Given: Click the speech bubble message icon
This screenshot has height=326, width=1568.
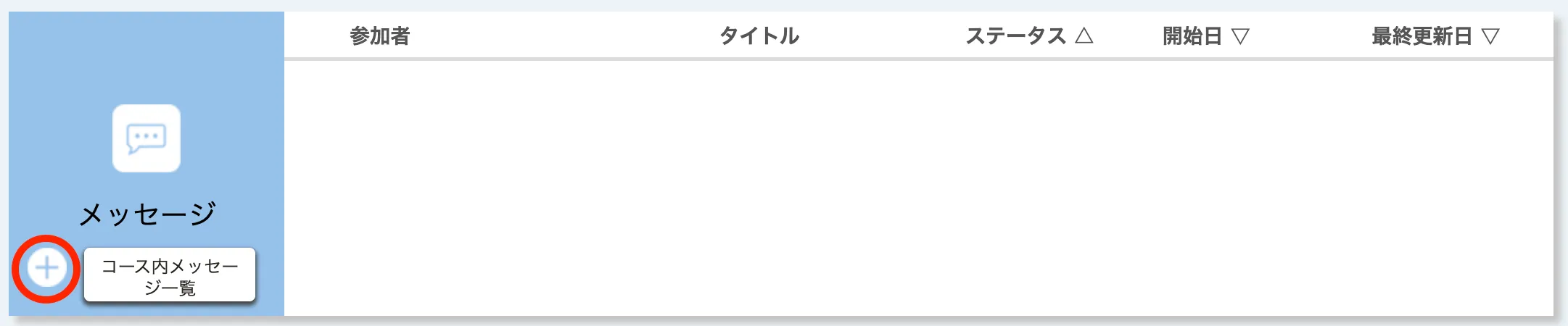Looking at the screenshot, I should (147, 138).
